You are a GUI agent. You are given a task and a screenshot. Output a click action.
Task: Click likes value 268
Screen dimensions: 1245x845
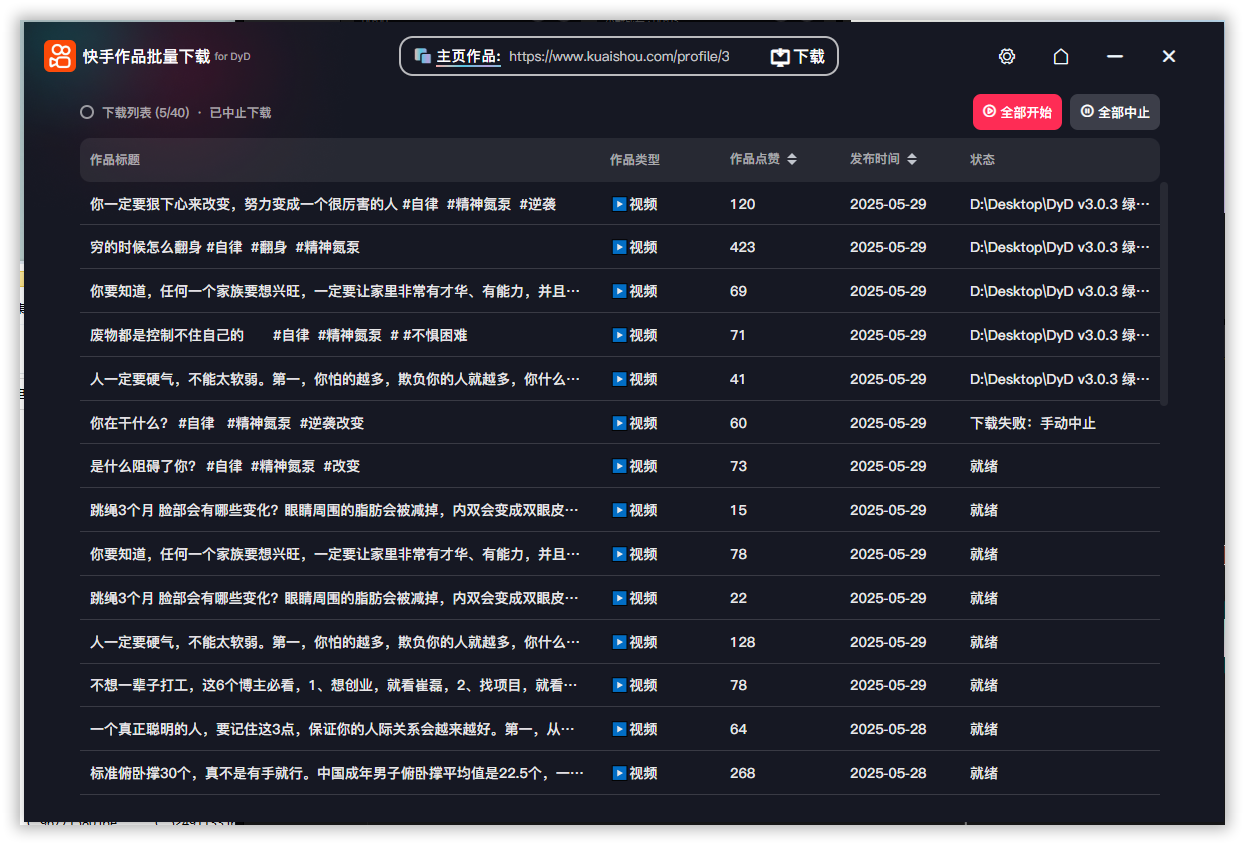pyautogui.click(x=742, y=773)
